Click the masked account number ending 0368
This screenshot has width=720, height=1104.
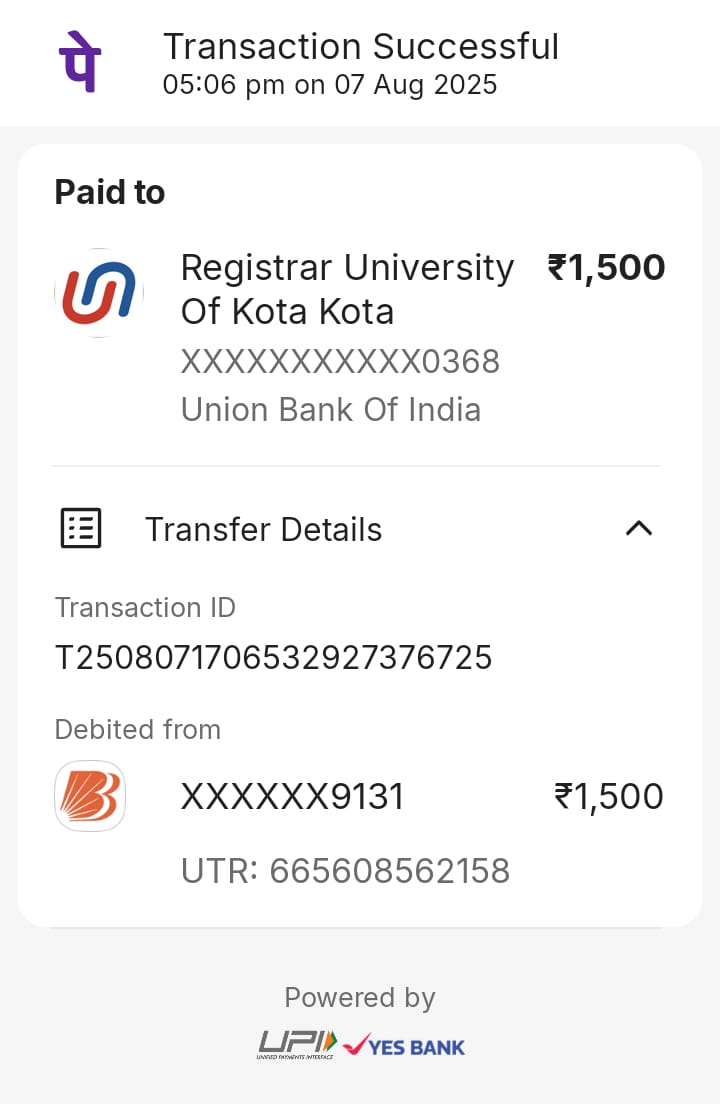[340, 361]
